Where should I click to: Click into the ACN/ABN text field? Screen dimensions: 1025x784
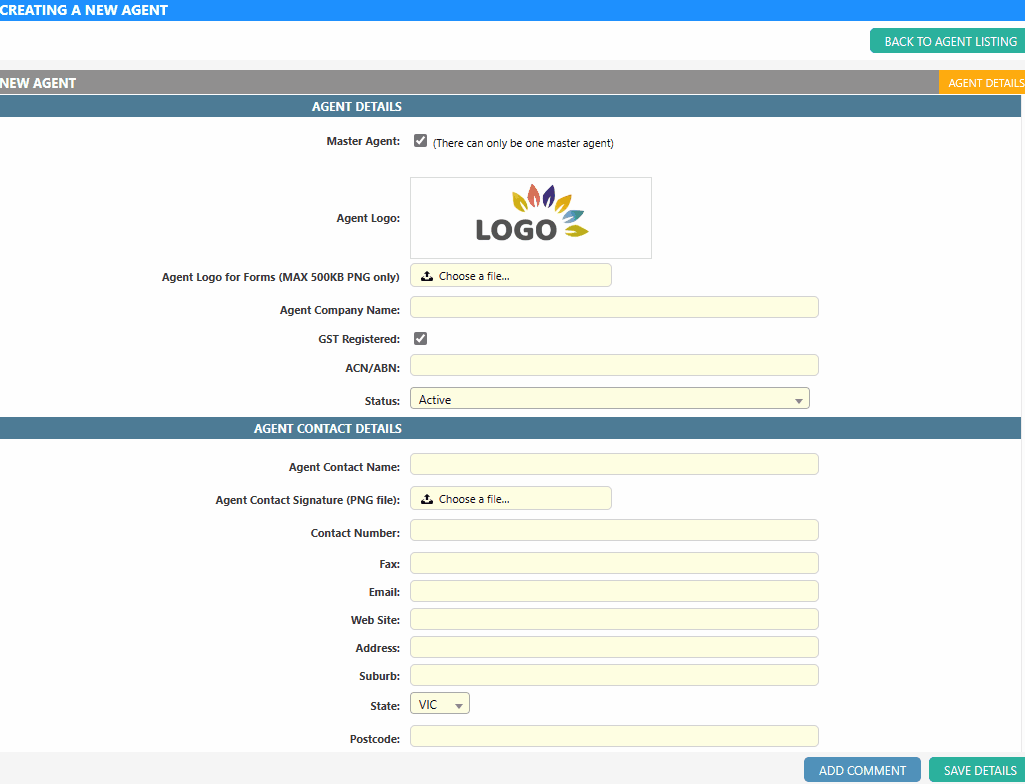click(614, 366)
